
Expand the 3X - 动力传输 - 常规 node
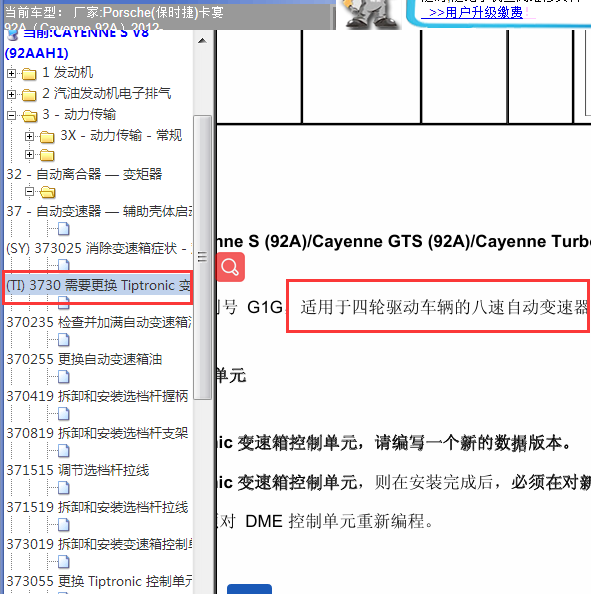point(29,136)
